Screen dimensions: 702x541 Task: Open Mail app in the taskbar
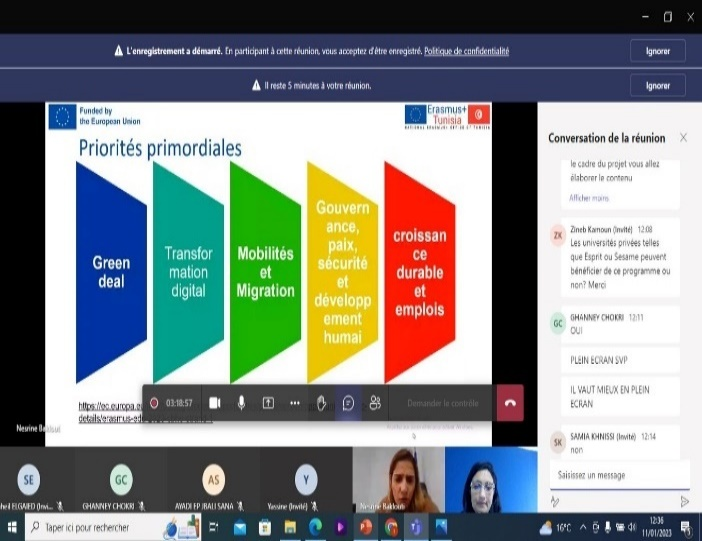tap(240, 528)
